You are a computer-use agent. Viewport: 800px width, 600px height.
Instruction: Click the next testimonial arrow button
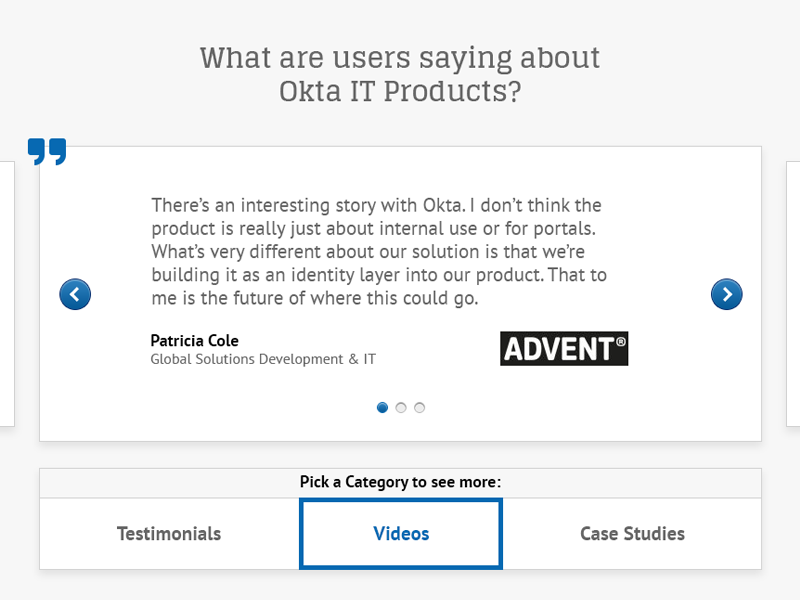726,294
